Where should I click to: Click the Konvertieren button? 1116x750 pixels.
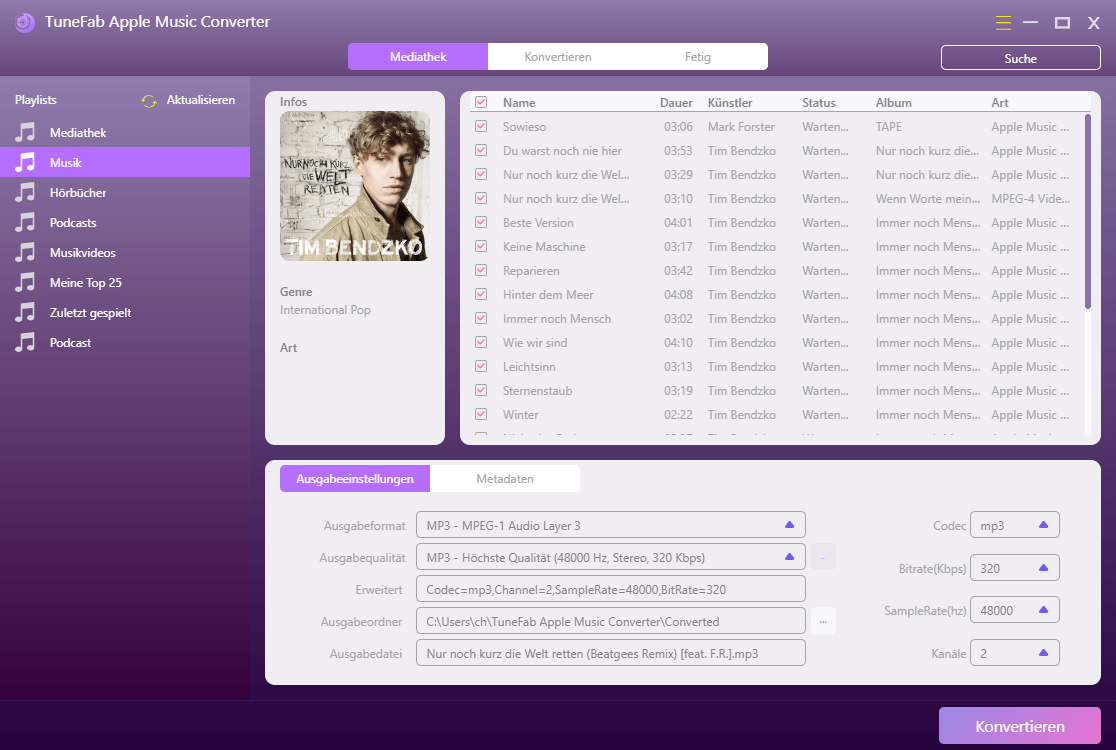point(1019,725)
